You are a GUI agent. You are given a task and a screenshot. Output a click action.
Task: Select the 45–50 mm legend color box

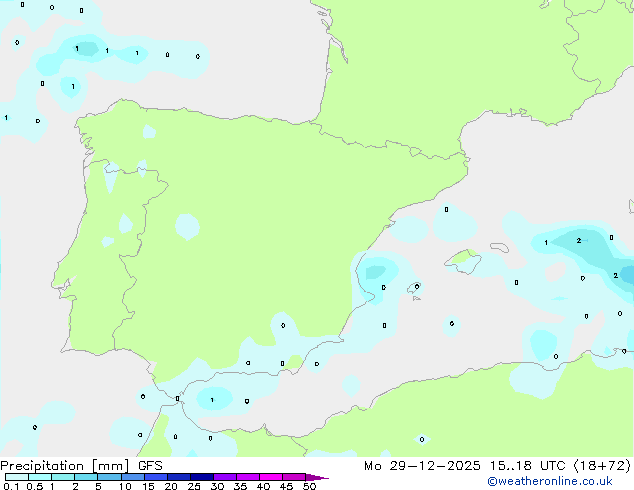[x=294, y=477]
